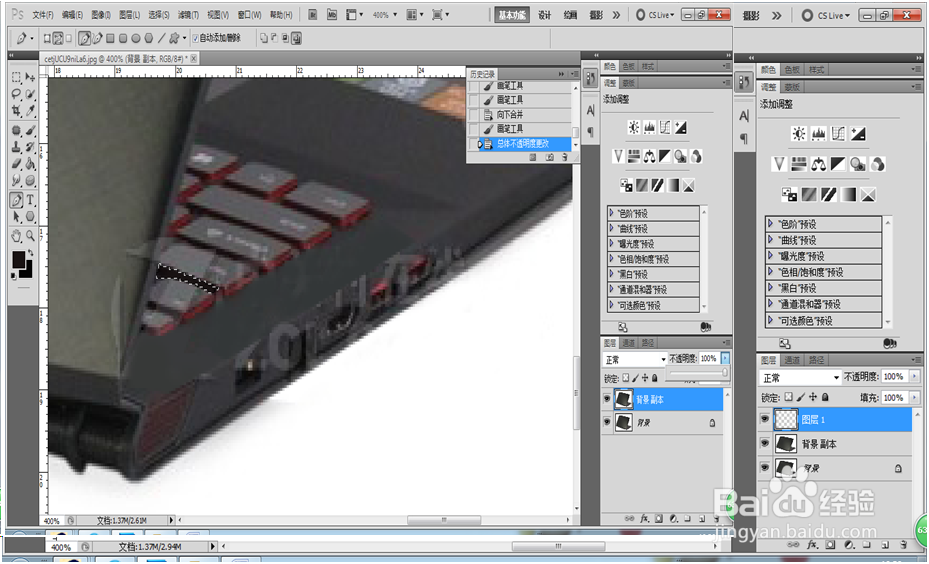Viewport: 929px width, 564px height.
Task: Hide 背景 副本 layer in the right window
Action: pos(765,443)
